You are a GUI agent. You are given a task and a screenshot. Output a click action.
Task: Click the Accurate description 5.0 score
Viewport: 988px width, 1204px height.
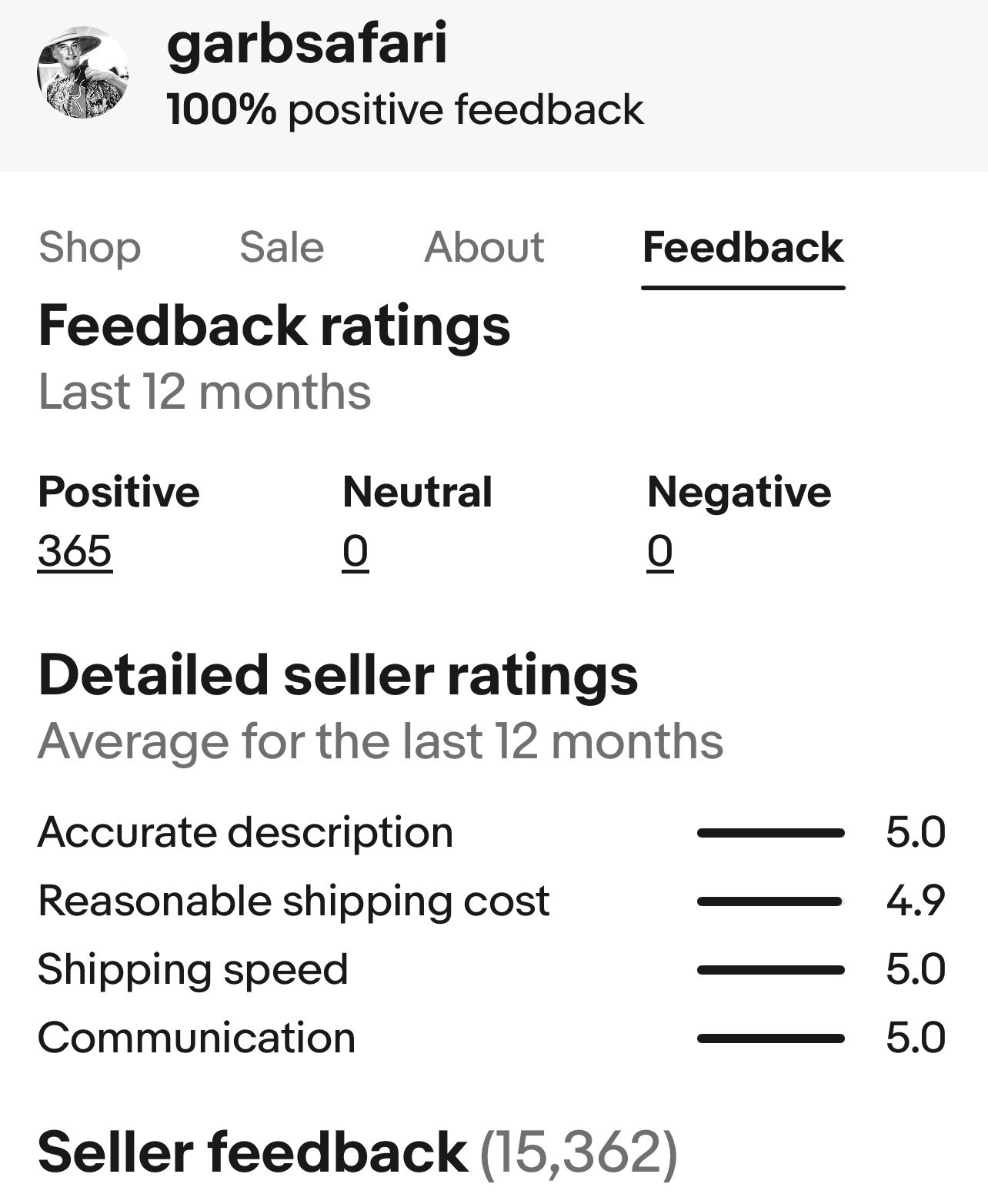[915, 832]
